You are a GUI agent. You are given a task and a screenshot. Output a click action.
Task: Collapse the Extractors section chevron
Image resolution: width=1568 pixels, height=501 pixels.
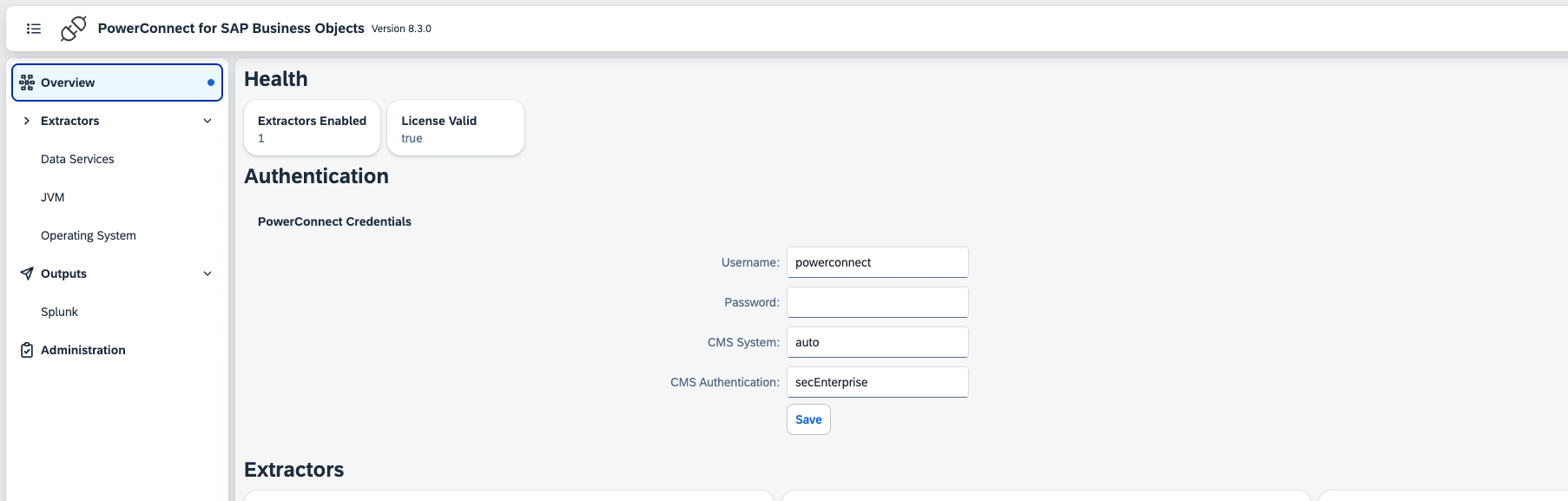[208, 121]
